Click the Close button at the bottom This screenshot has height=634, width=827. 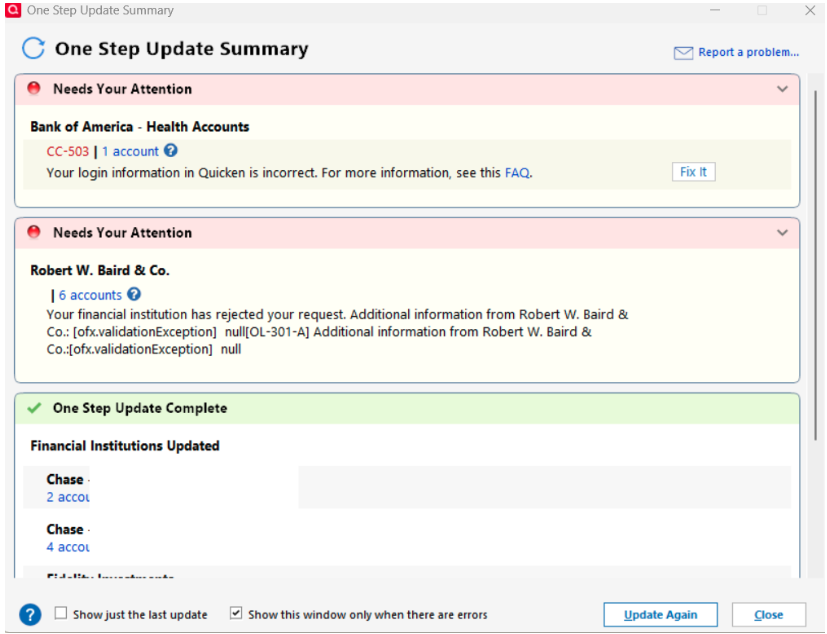768,614
